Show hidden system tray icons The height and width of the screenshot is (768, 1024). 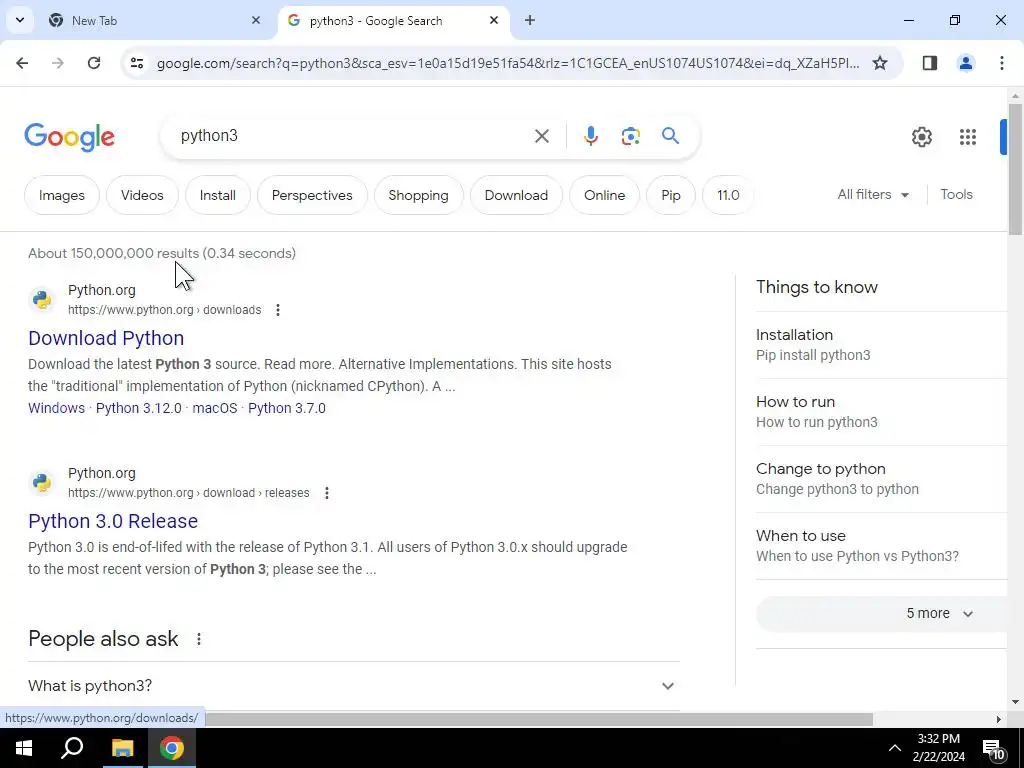pyautogui.click(x=895, y=748)
